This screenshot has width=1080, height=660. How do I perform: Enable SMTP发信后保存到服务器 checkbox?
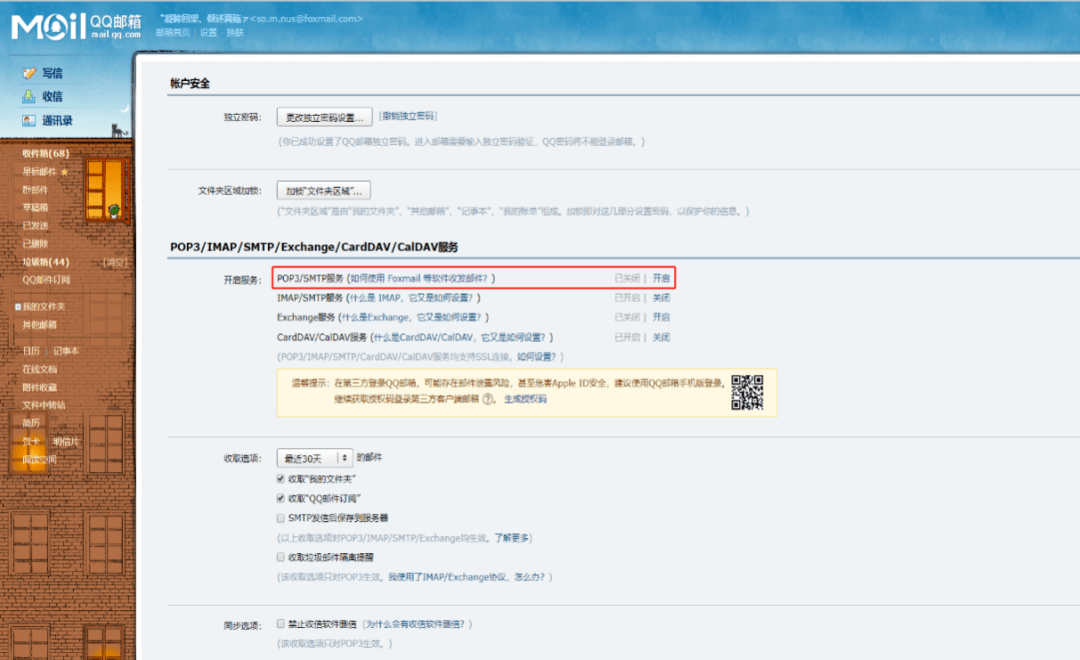281,517
